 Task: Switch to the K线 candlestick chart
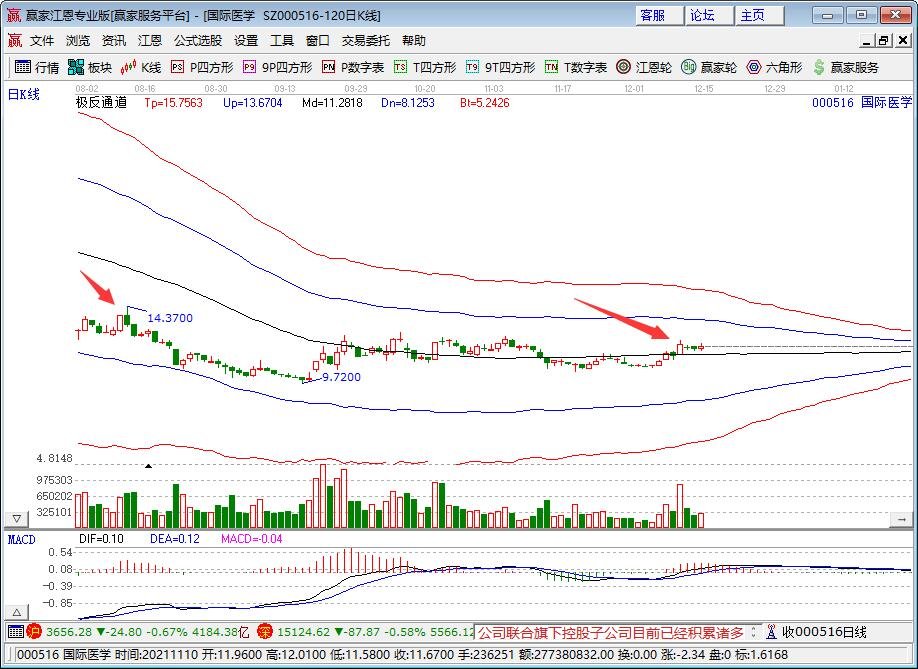(141, 67)
